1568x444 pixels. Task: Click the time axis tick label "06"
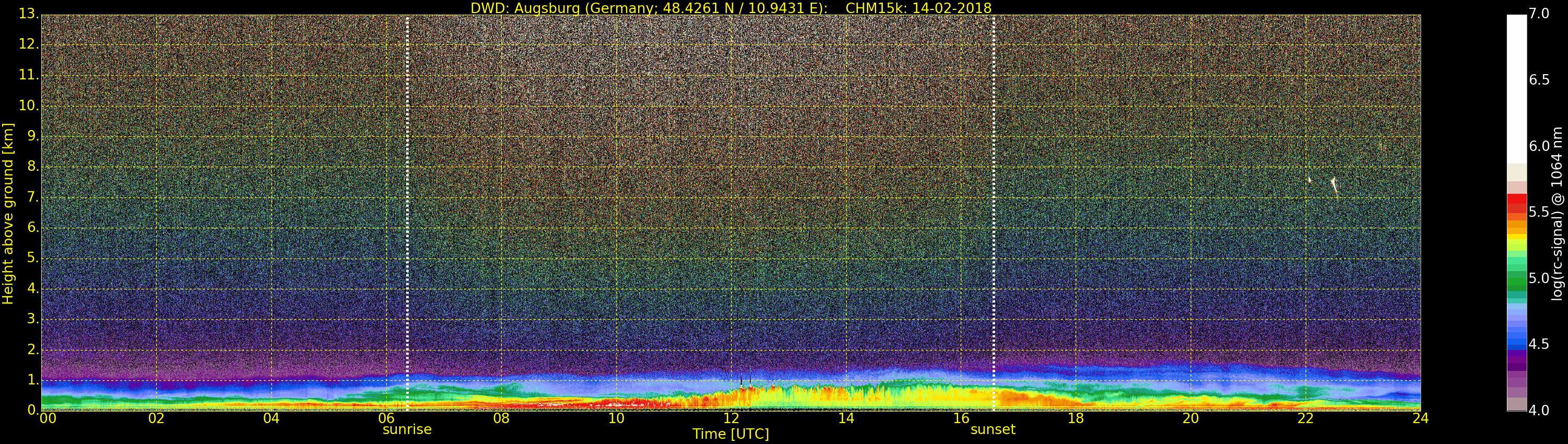click(386, 418)
